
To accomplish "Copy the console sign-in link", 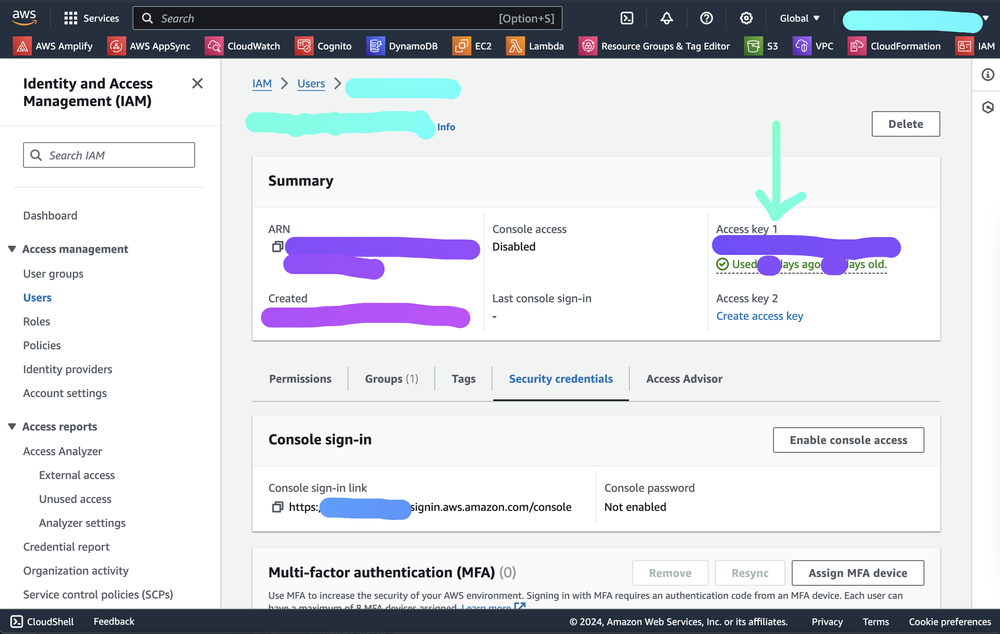I will pos(277,507).
